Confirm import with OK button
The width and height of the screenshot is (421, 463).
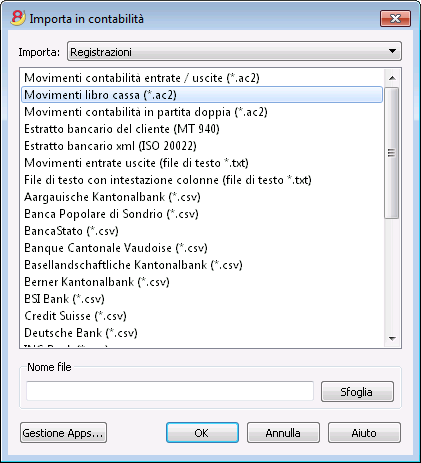pos(202,433)
